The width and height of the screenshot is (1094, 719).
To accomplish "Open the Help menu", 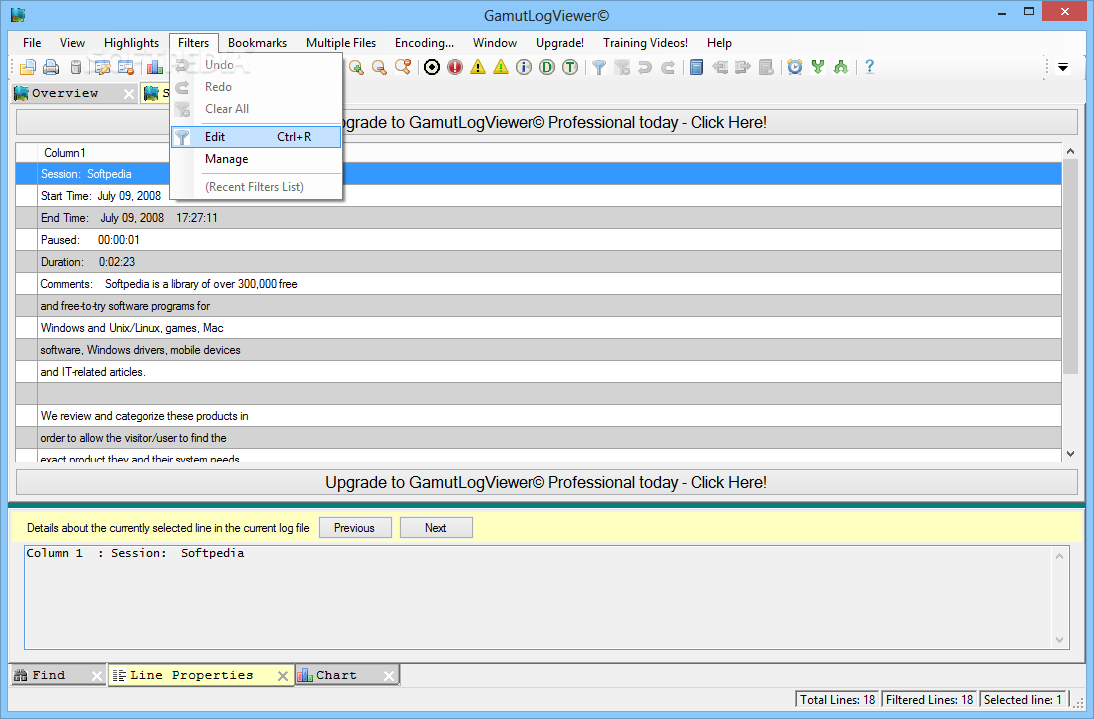I will click(x=719, y=43).
